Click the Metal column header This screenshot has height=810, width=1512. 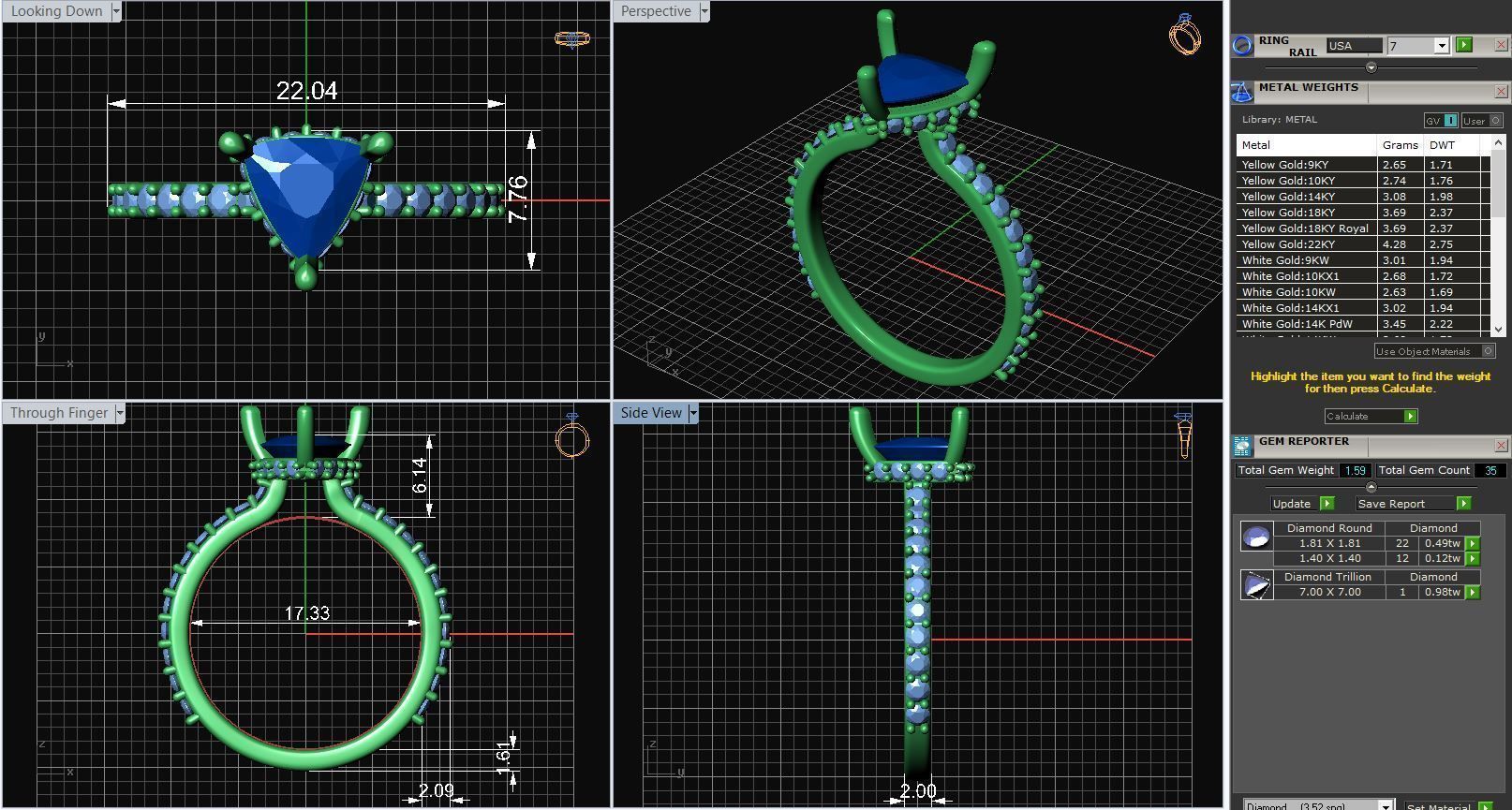click(1306, 144)
